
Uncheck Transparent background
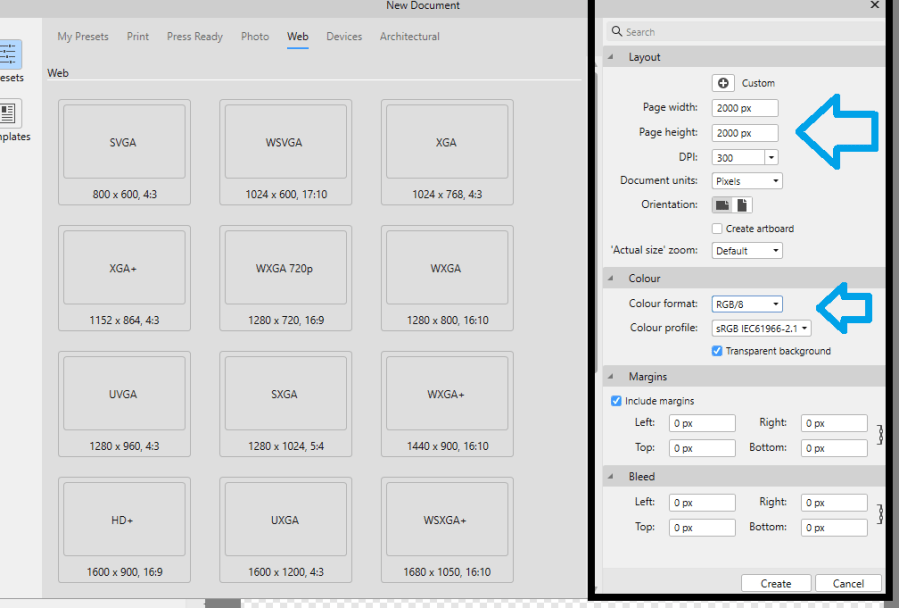click(717, 351)
